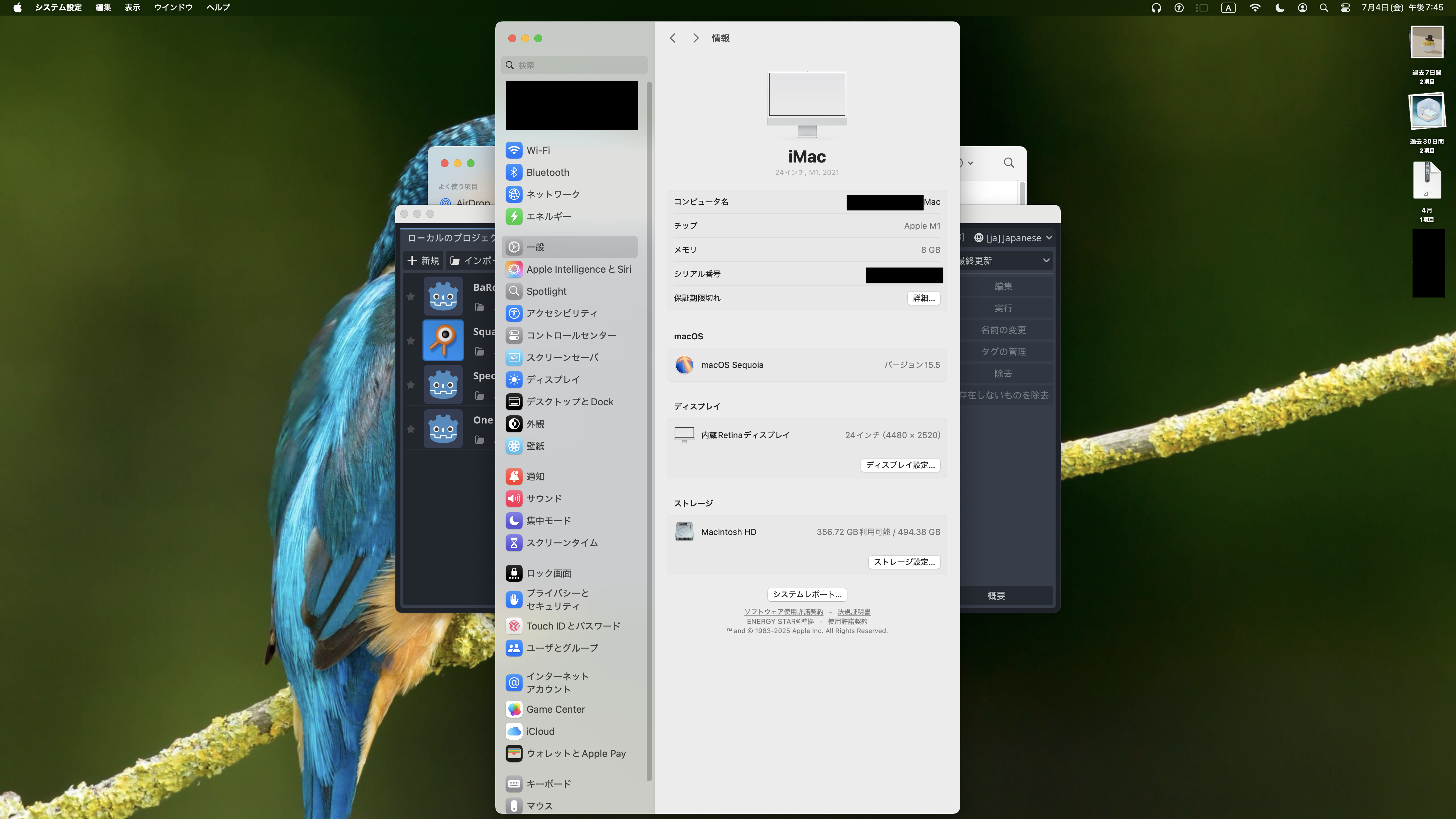Image resolution: width=1456 pixels, height=819 pixels.
Task: Open ウォレットと Apple Pay settings
Action: (570, 753)
